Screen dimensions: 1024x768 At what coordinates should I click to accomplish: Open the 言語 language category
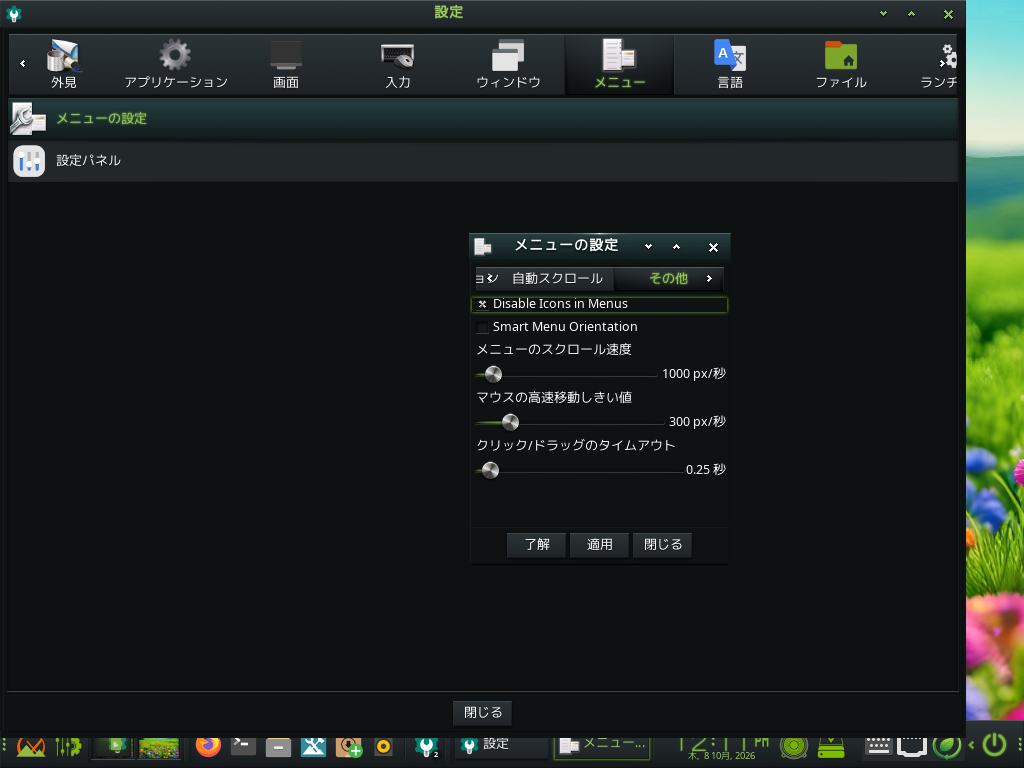[x=730, y=65]
